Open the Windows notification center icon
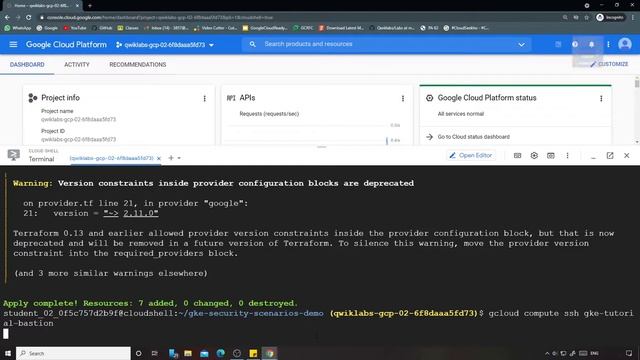The width and height of the screenshot is (640, 360). point(629,353)
